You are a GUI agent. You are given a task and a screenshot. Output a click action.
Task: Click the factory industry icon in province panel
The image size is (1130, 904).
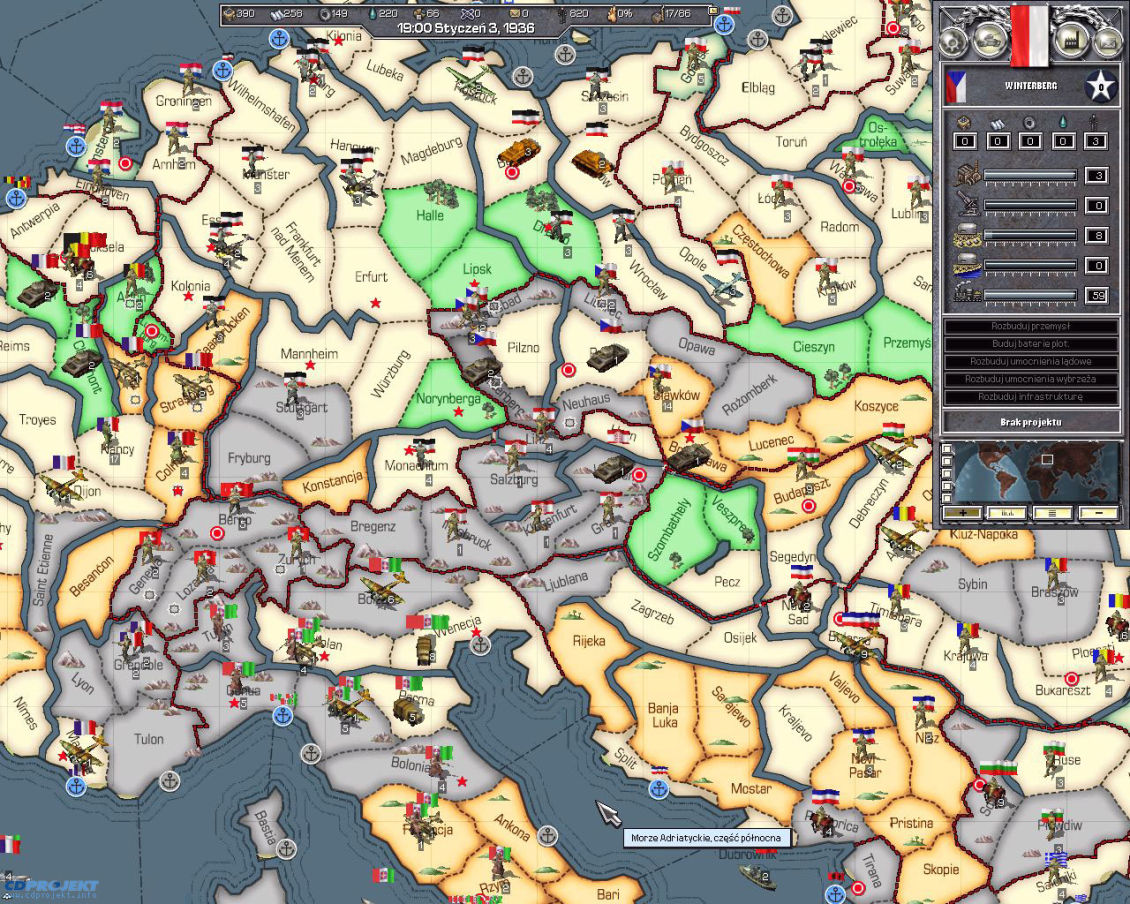pyautogui.click(x=966, y=175)
